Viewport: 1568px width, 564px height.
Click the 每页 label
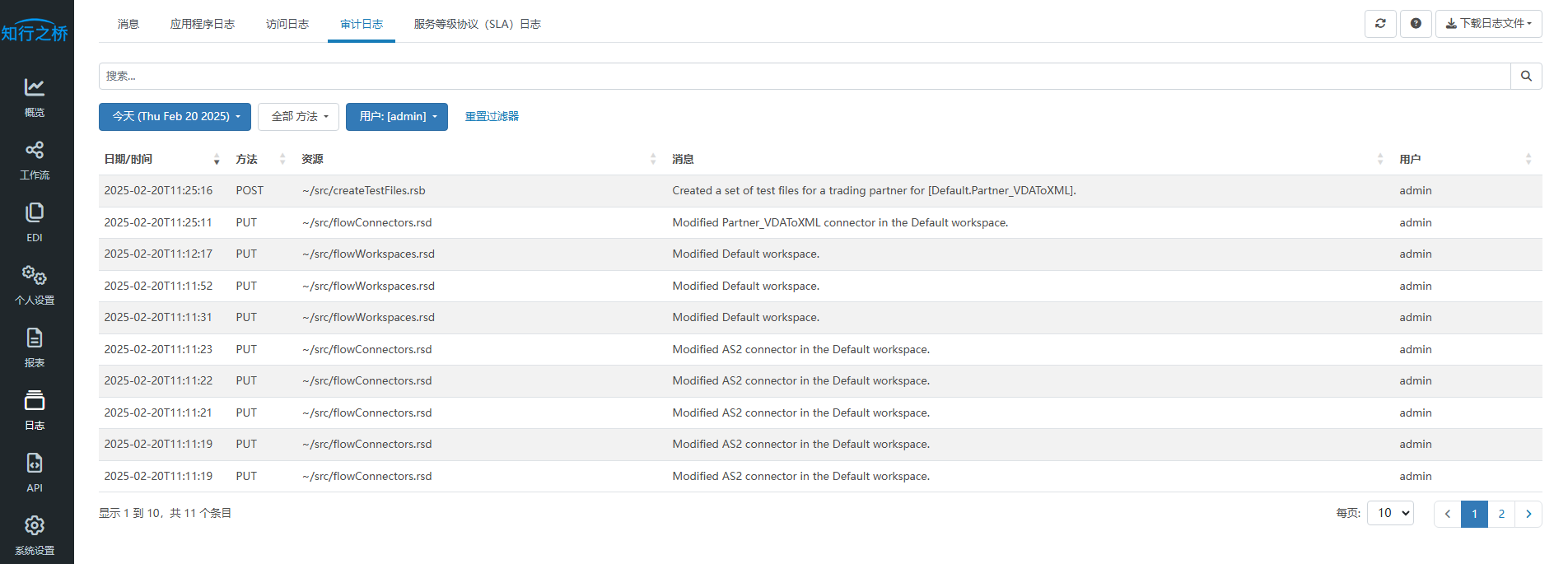pos(1348,514)
